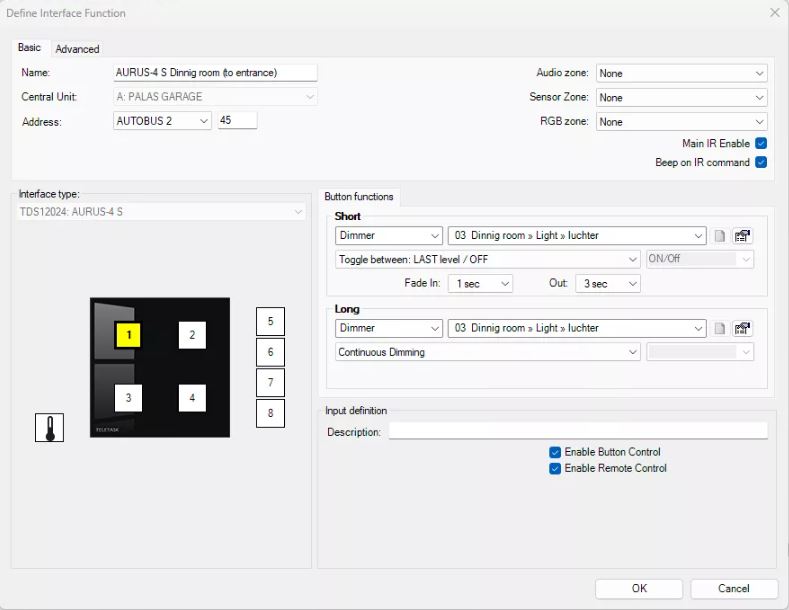
Task: Toggle the Enable Button Control checkbox
Action: (x=555, y=452)
